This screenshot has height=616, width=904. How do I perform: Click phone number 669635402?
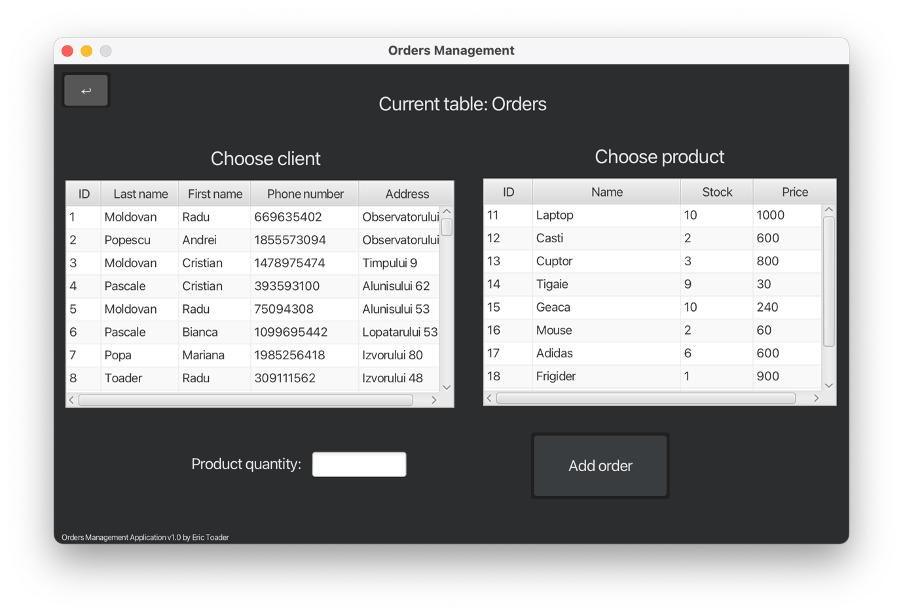(x=288, y=217)
